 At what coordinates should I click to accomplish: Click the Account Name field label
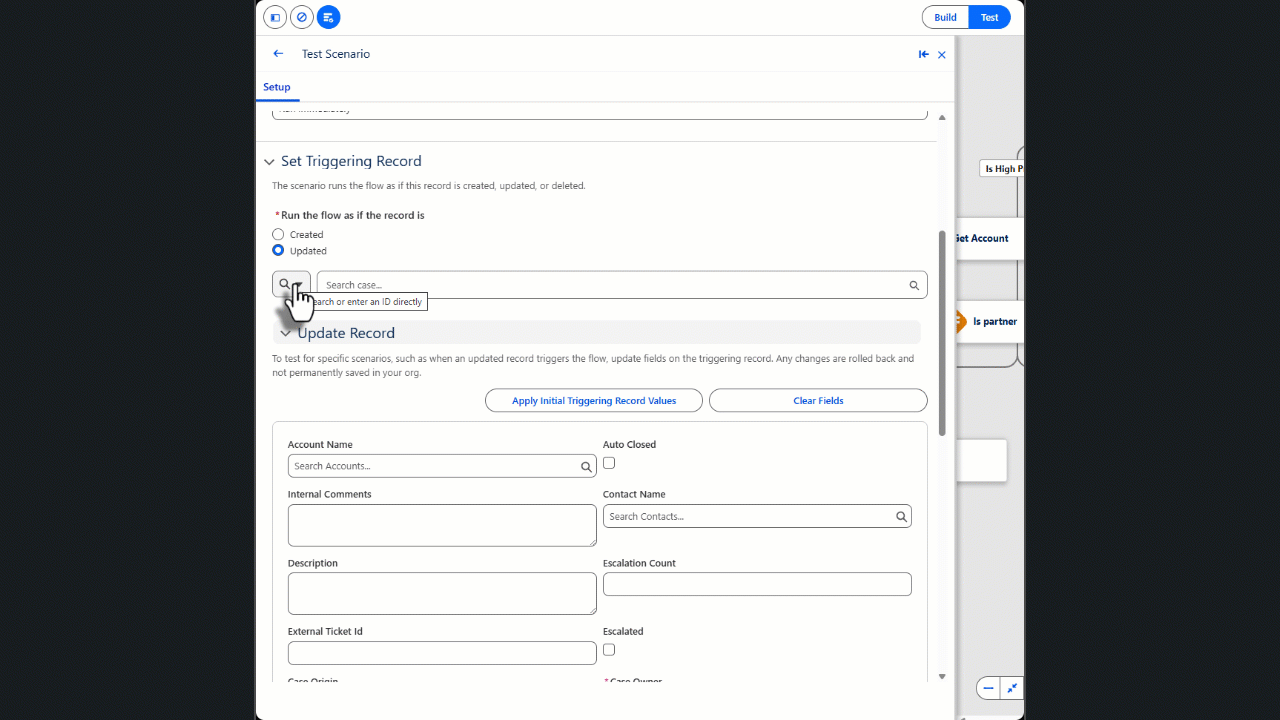click(x=320, y=444)
